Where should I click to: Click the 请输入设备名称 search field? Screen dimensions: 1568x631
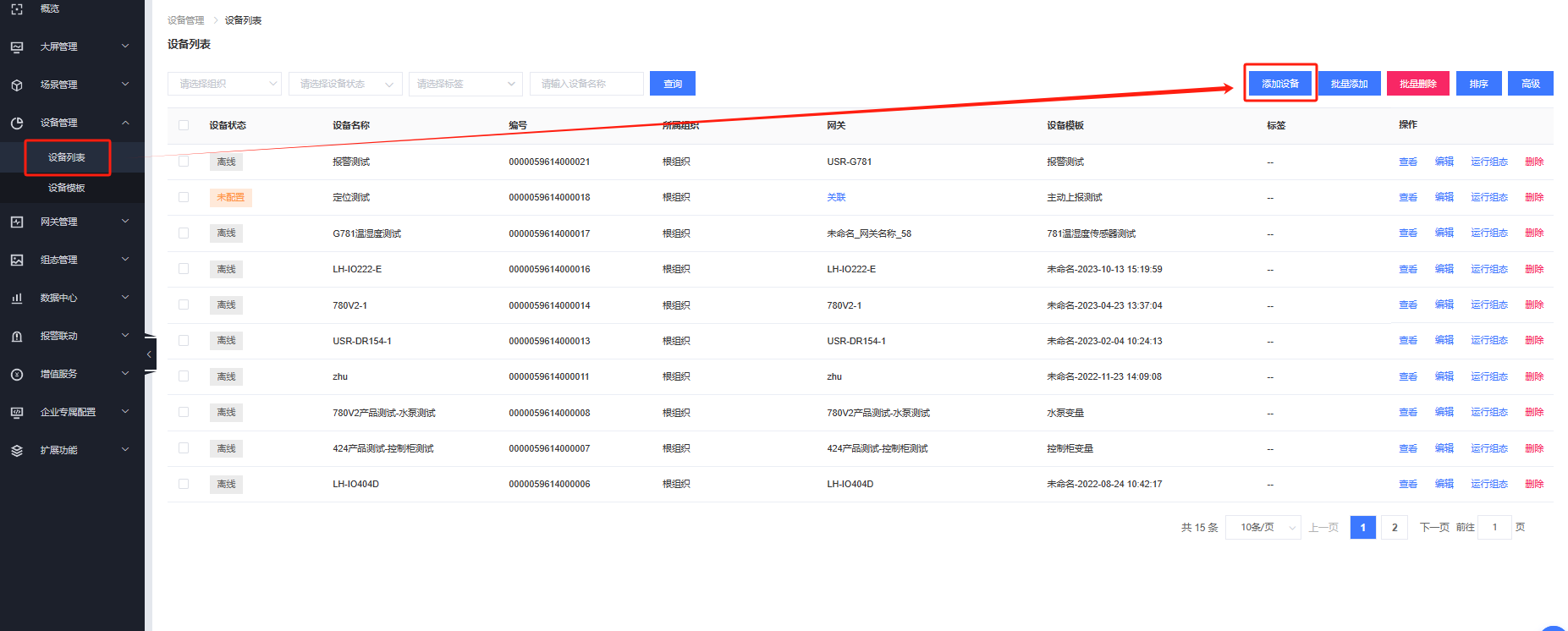tap(586, 84)
